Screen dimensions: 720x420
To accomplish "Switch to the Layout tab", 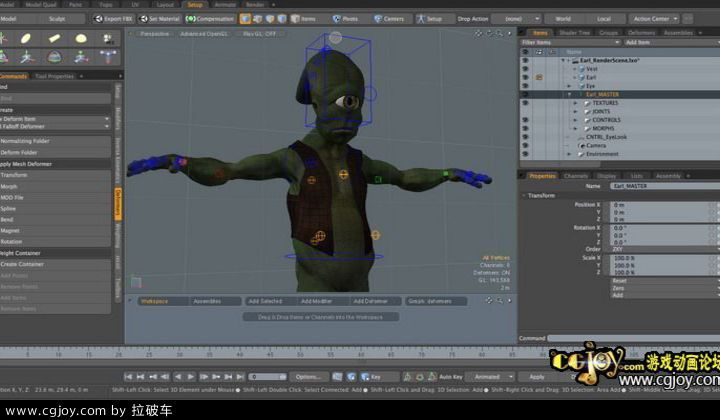I will click(x=165, y=5).
